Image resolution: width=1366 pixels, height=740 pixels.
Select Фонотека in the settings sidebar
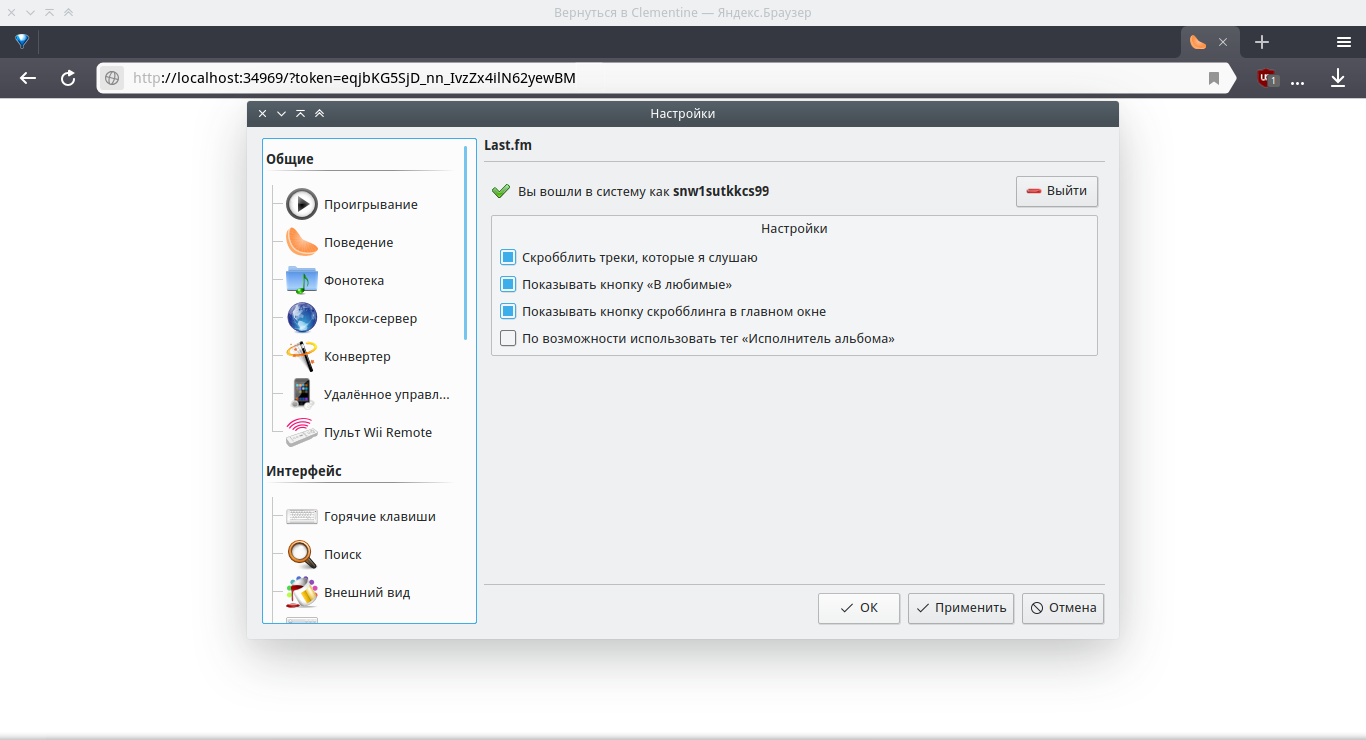tap(335, 280)
